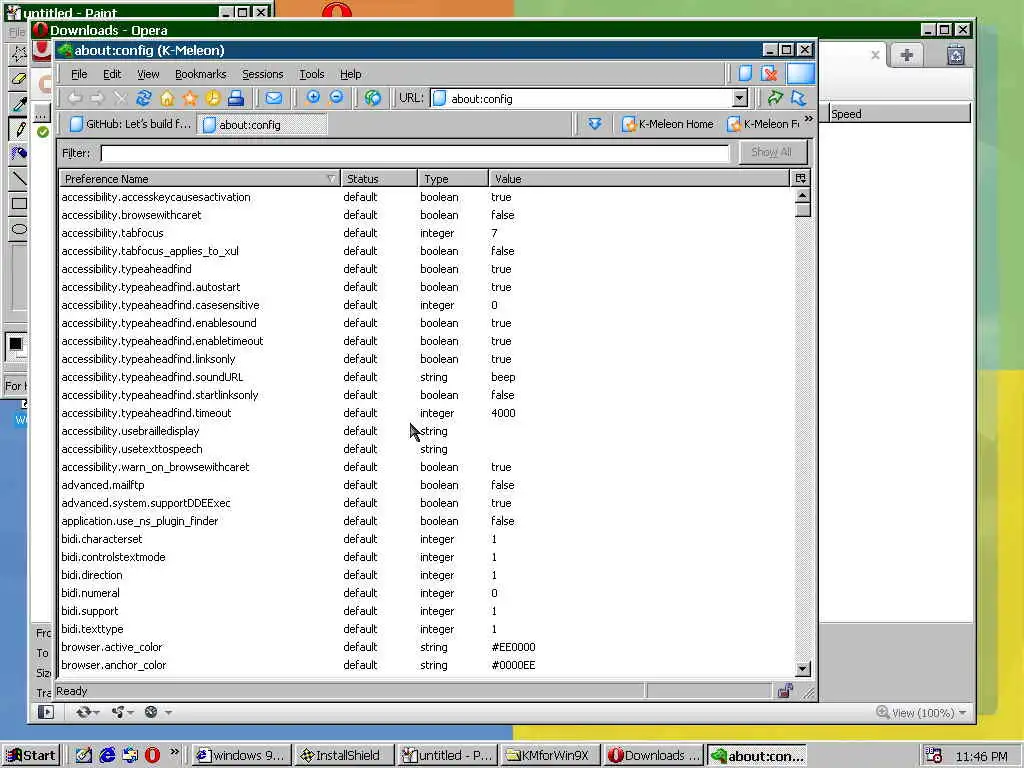Switch to KMforWin9X folder in taskbar
Viewport: 1024px width, 768px height.
(x=550, y=756)
